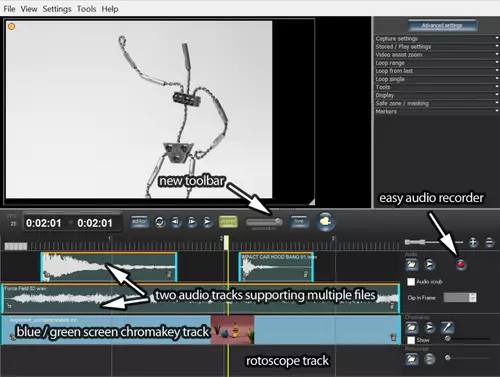
Task: Click the Advanced settings button
Action: 442,25
